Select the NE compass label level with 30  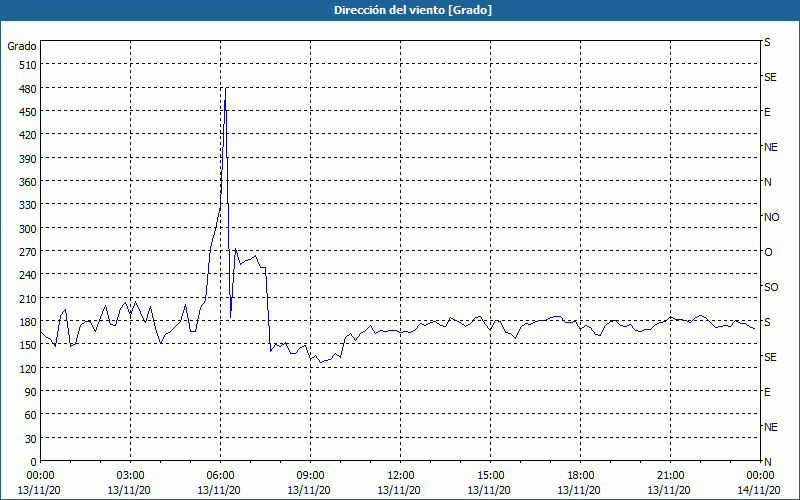770,427
